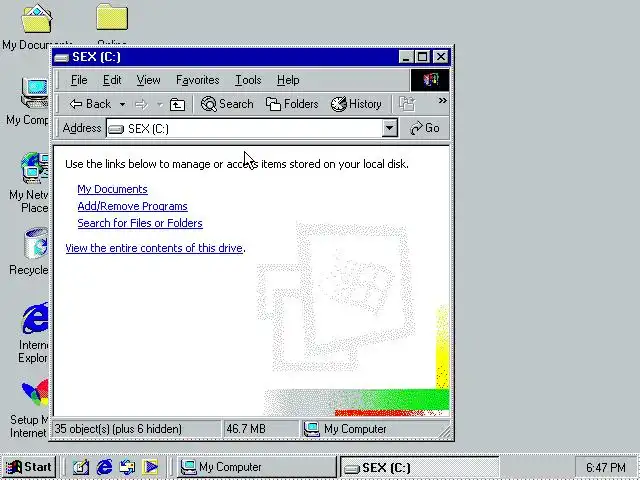The width and height of the screenshot is (640, 480).
Task: Open the Search pane from toolbar
Action: tap(227, 104)
